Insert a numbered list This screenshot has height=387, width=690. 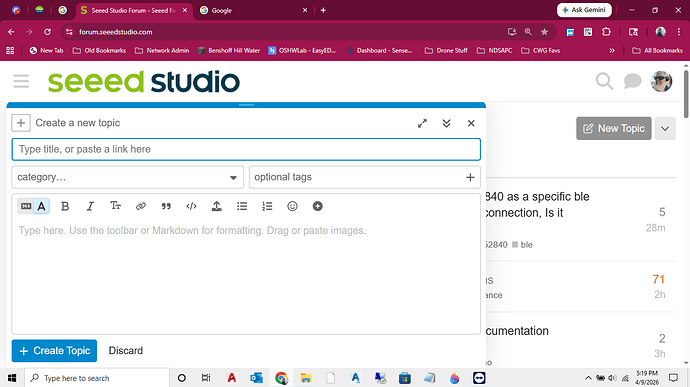pyautogui.click(x=267, y=206)
